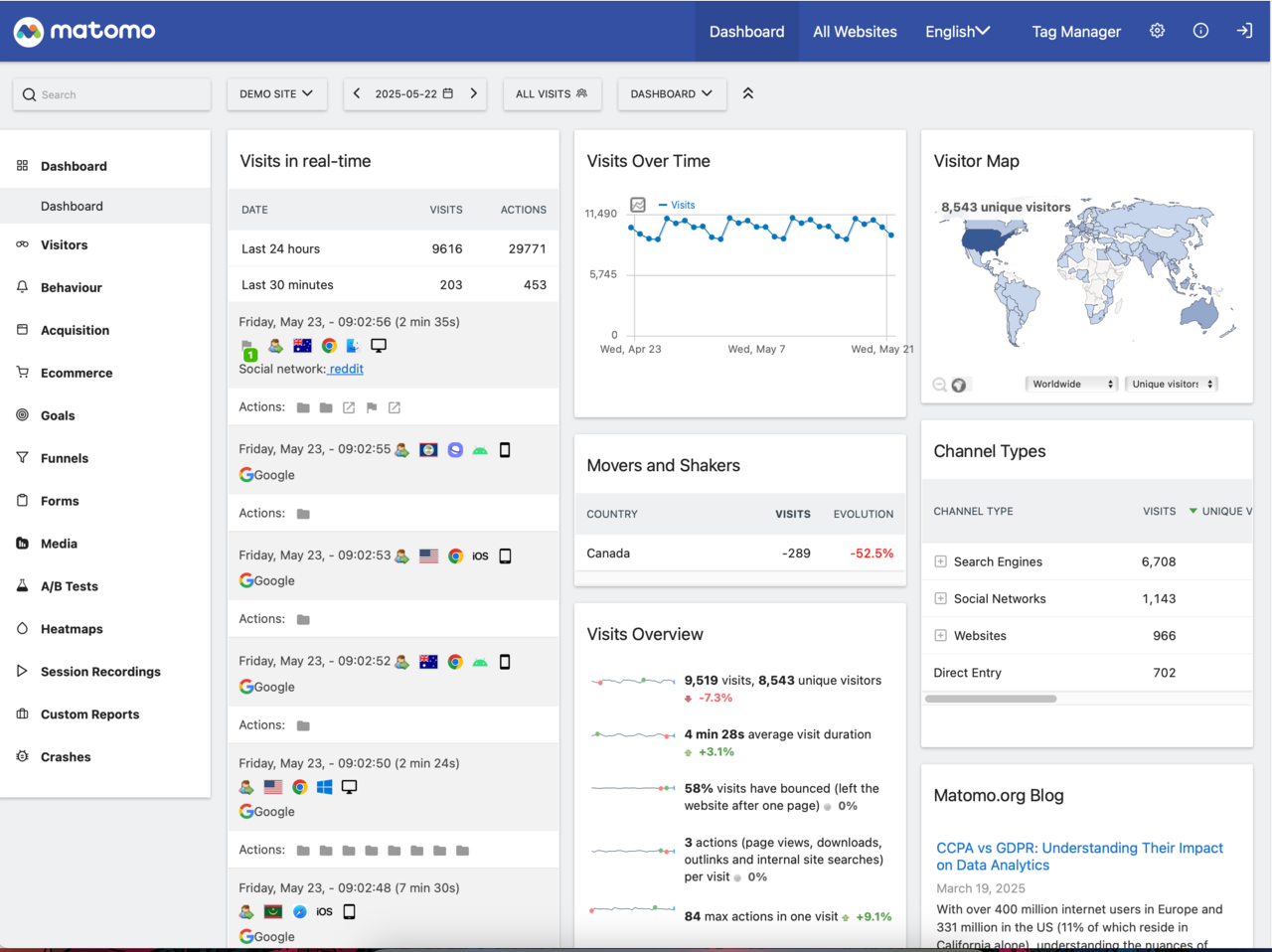Screen dimensions: 1272x952
Task: Click the visitor map zoom-out icon
Action: [x=939, y=385]
